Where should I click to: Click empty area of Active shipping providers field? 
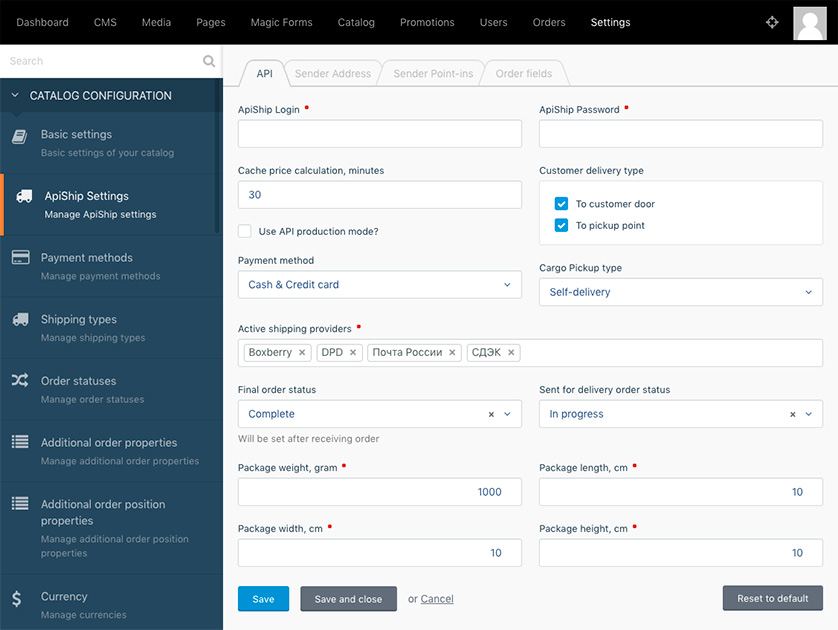tap(671, 353)
